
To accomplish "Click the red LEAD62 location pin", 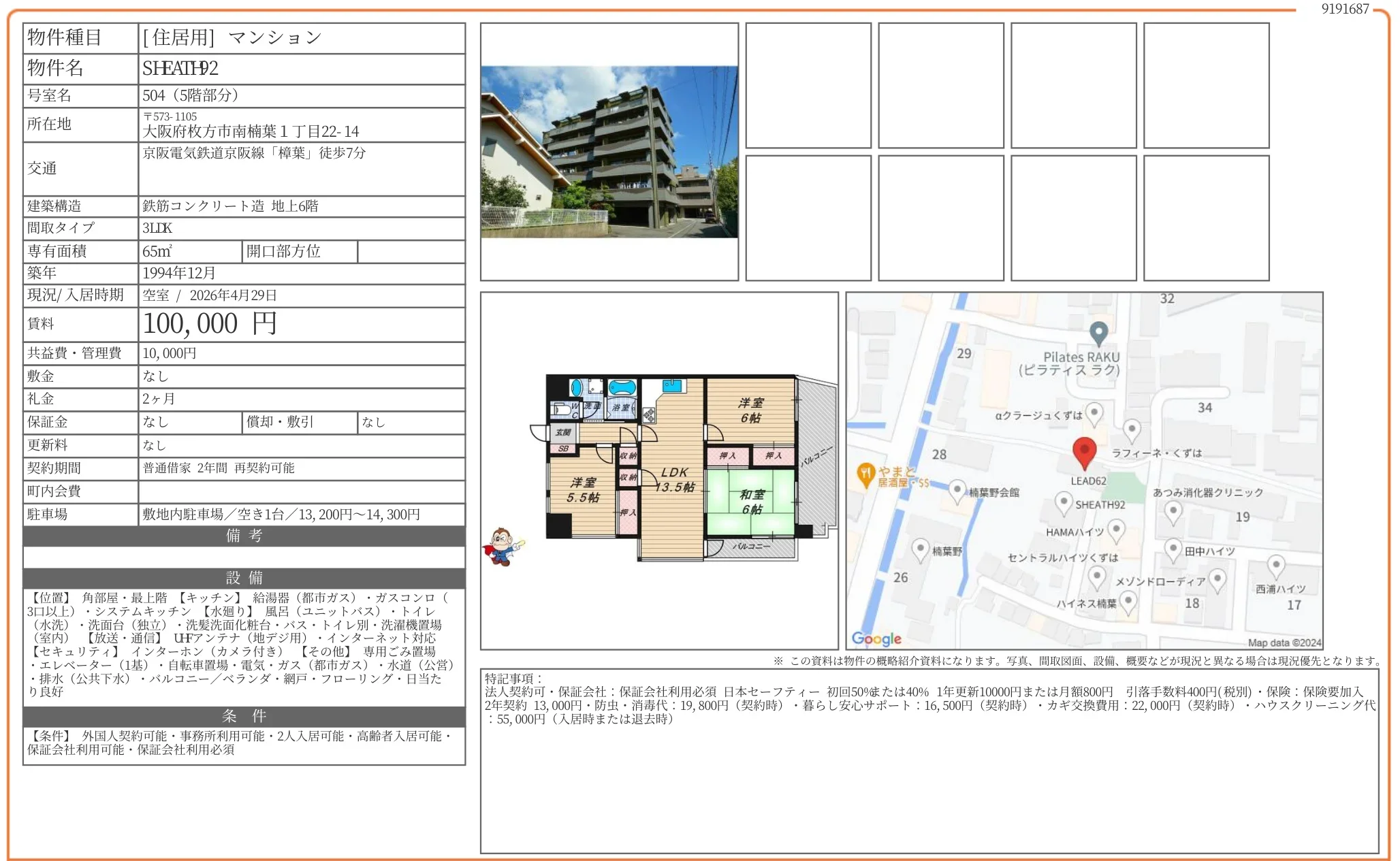I will [1084, 452].
